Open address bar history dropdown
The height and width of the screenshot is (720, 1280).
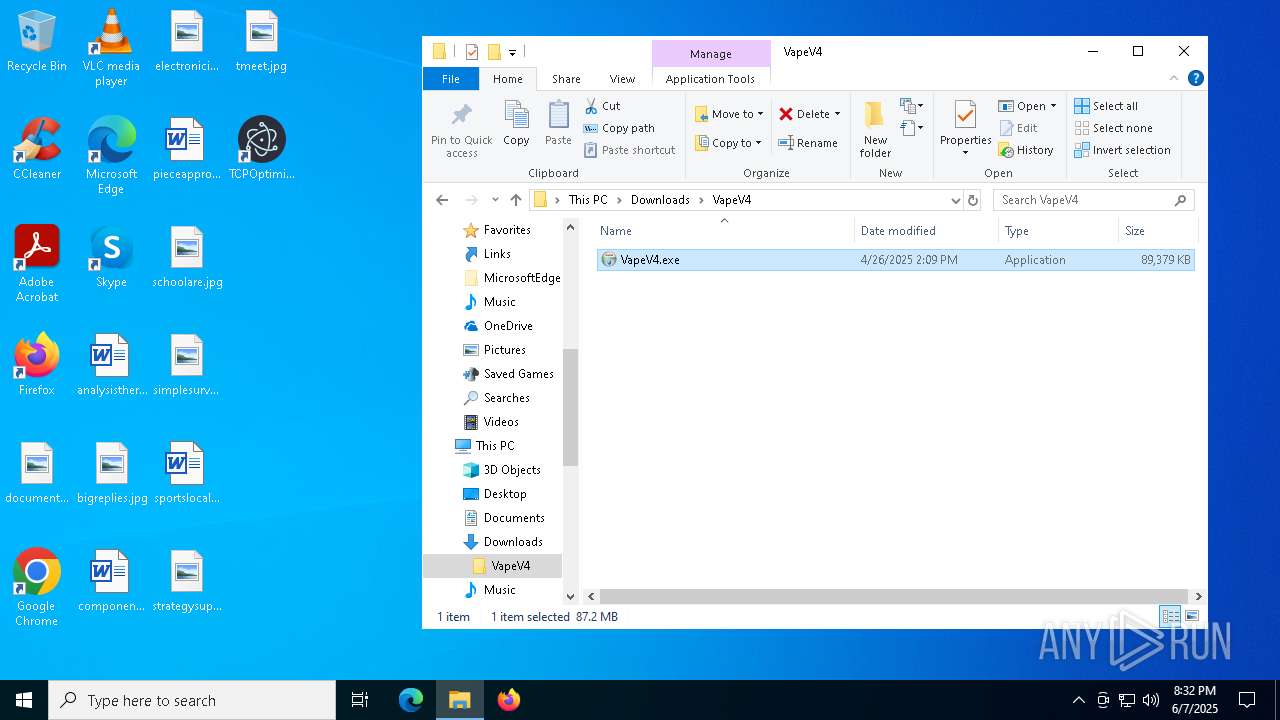pyautogui.click(x=956, y=200)
